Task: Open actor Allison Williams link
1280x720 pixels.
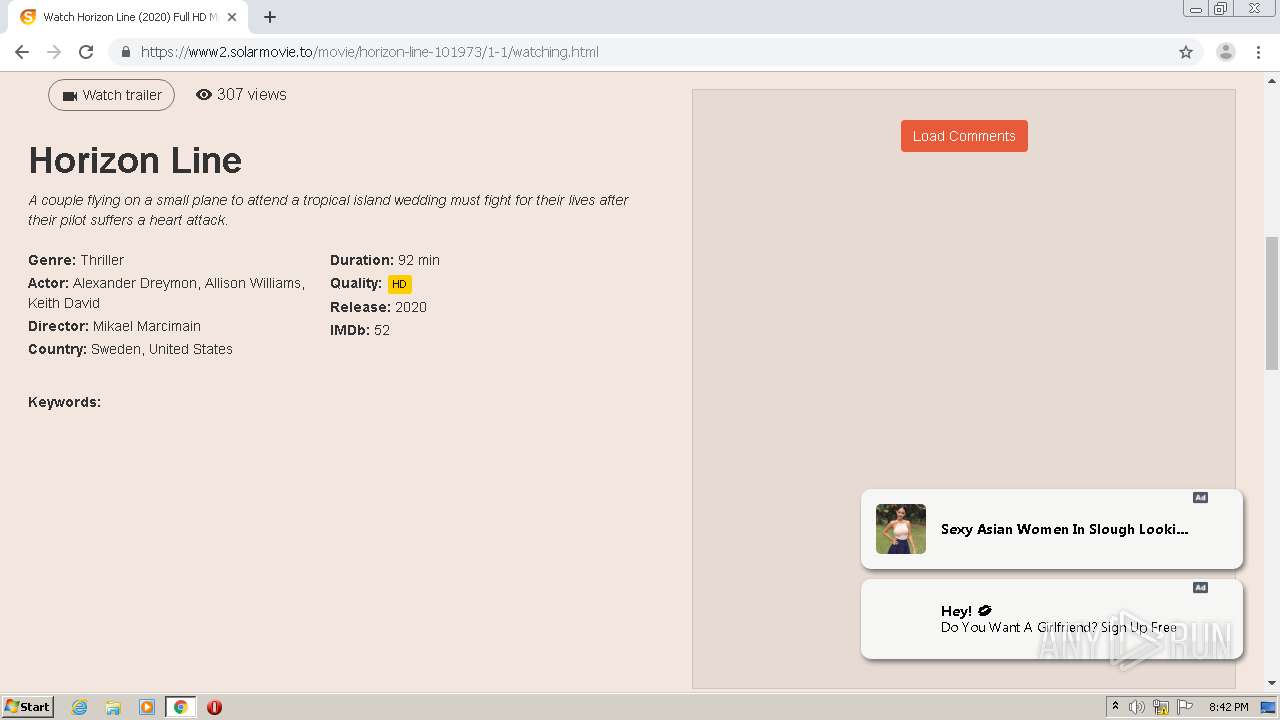Action: (x=253, y=283)
